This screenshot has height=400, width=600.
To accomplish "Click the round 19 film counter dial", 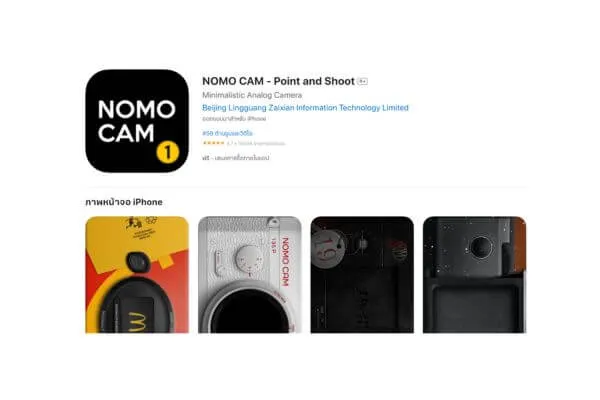I will coord(329,245).
